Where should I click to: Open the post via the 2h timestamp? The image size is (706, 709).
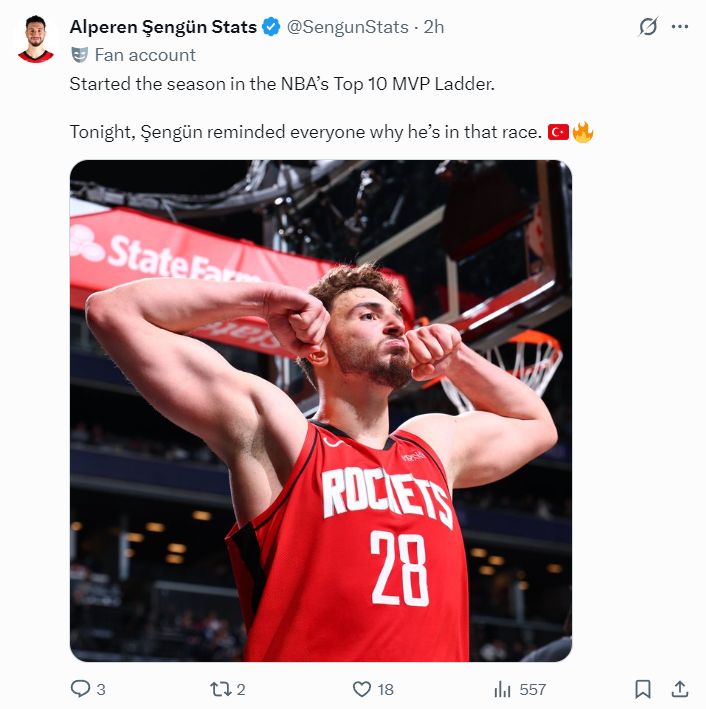coord(434,27)
